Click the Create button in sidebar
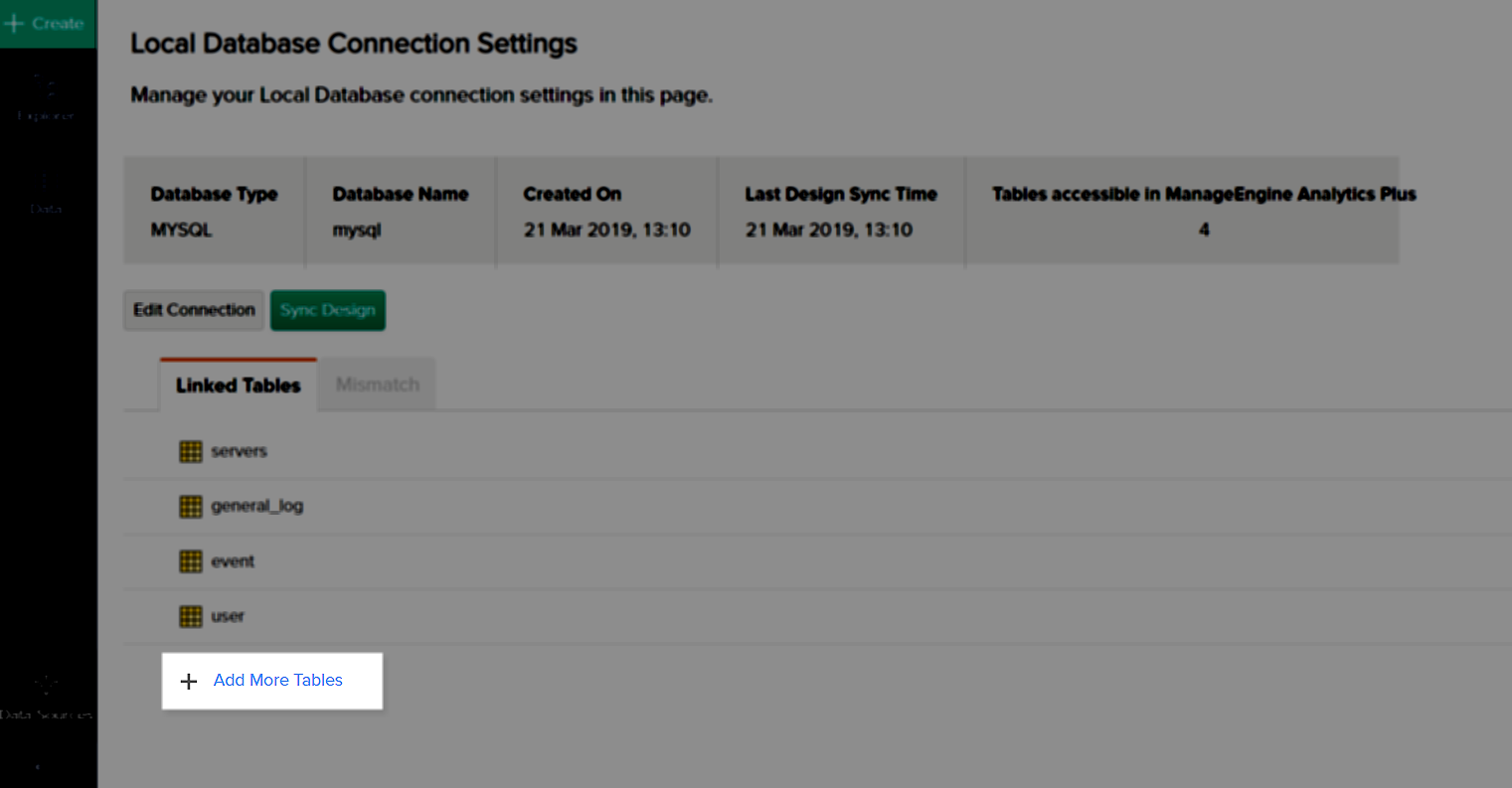Screen dimensions: 1512x788 click(x=47, y=23)
